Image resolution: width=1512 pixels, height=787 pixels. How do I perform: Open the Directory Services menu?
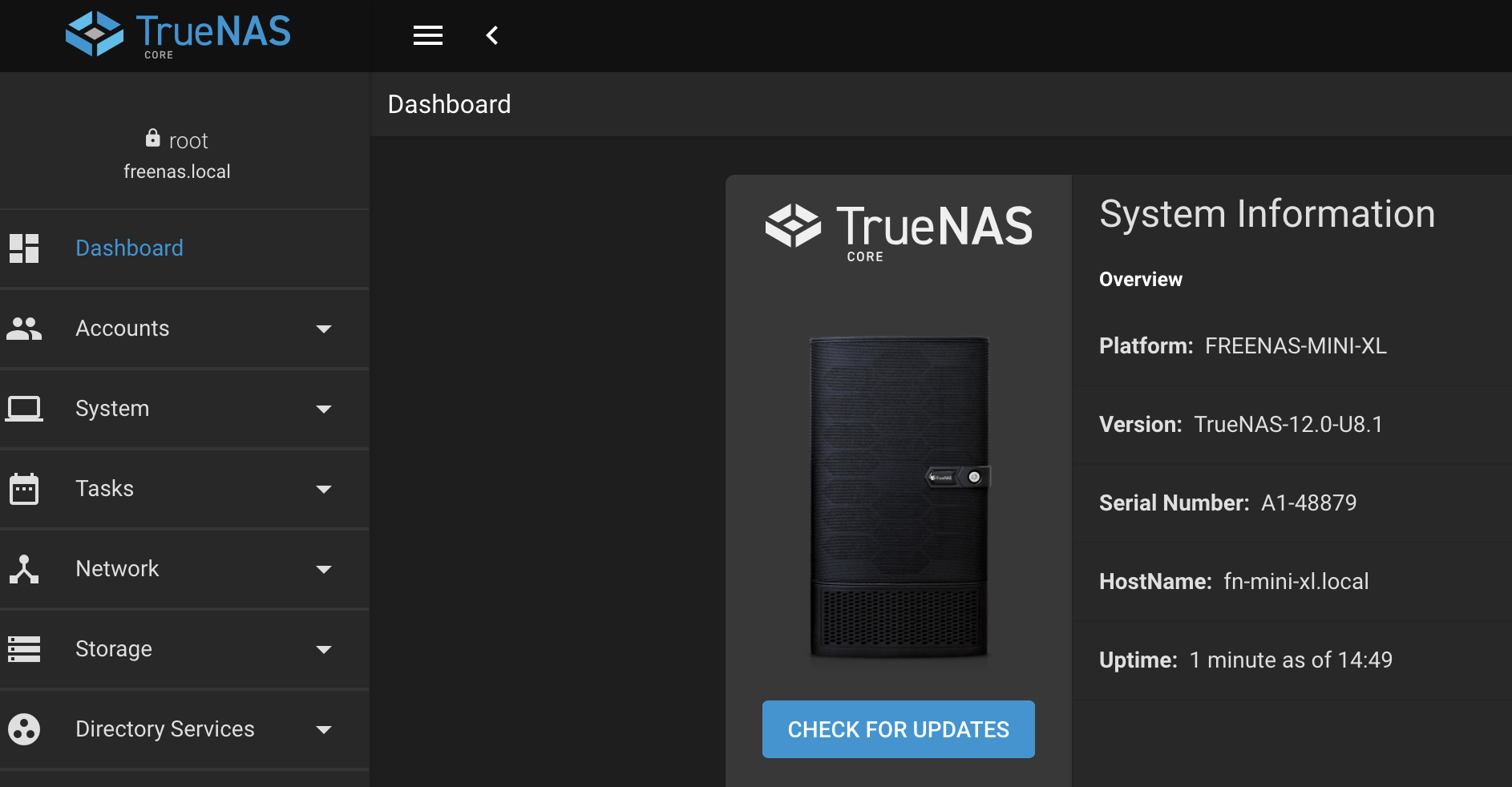pyautogui.click(x=184, y=729)
